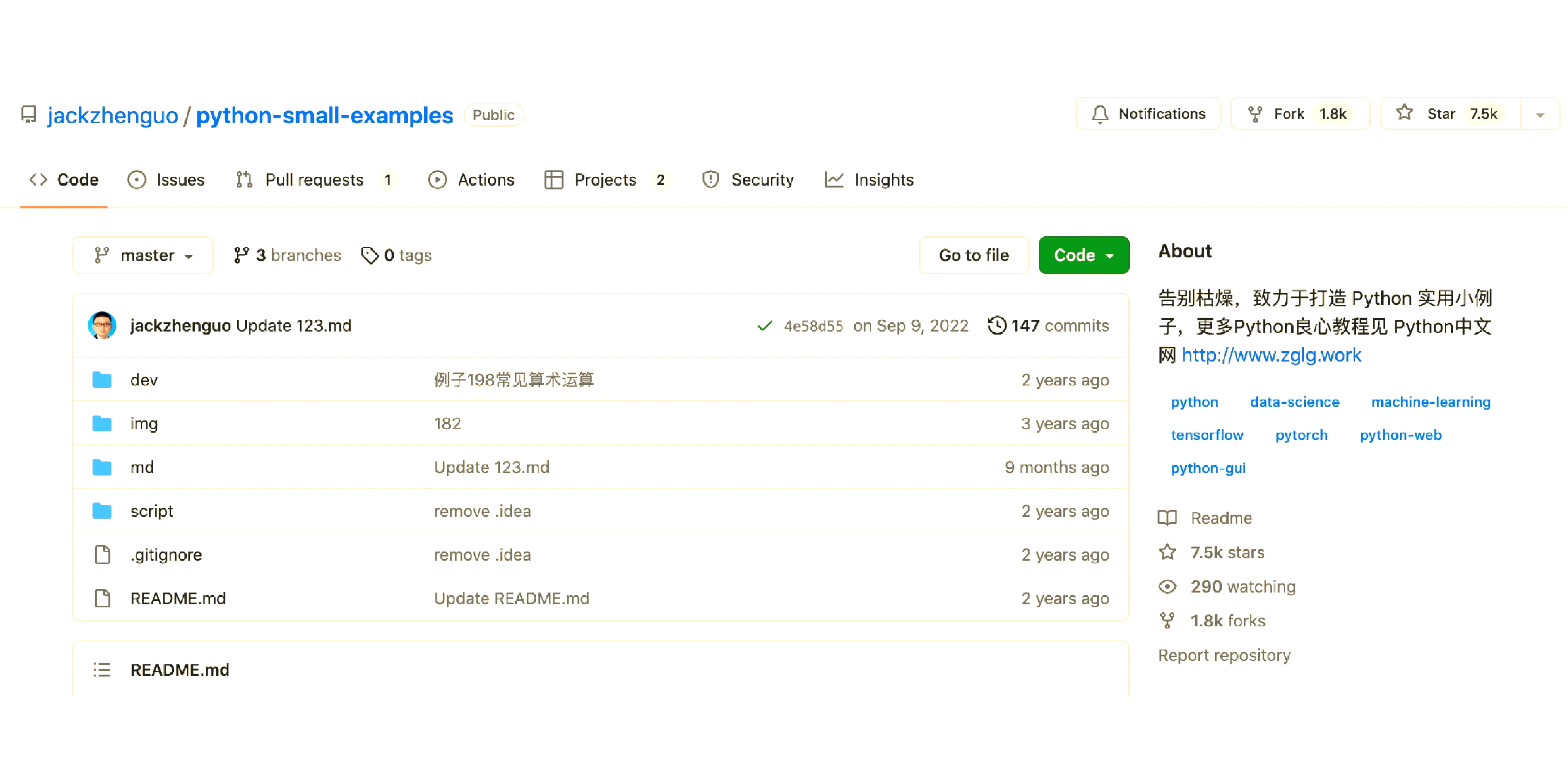Open the md row's Update 123.md commit message
Image resolution: width=1568 pixels, height=766 pixels.
pyautogui.click(x=492, y=468)
